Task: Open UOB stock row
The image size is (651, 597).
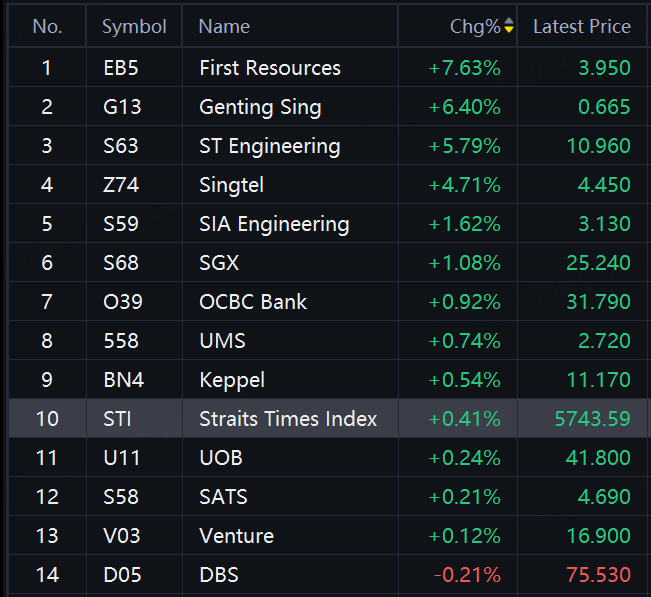Action: coord(328,458)
